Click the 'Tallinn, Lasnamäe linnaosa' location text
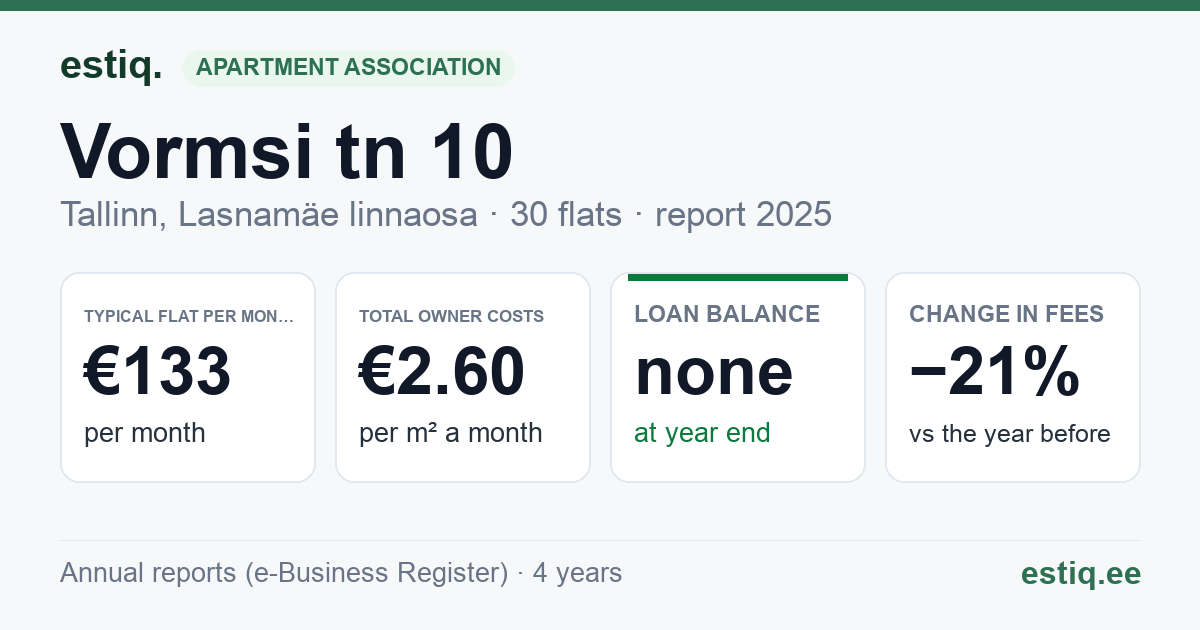This screenshot has width=1200, height=630. tap(269, 215)
